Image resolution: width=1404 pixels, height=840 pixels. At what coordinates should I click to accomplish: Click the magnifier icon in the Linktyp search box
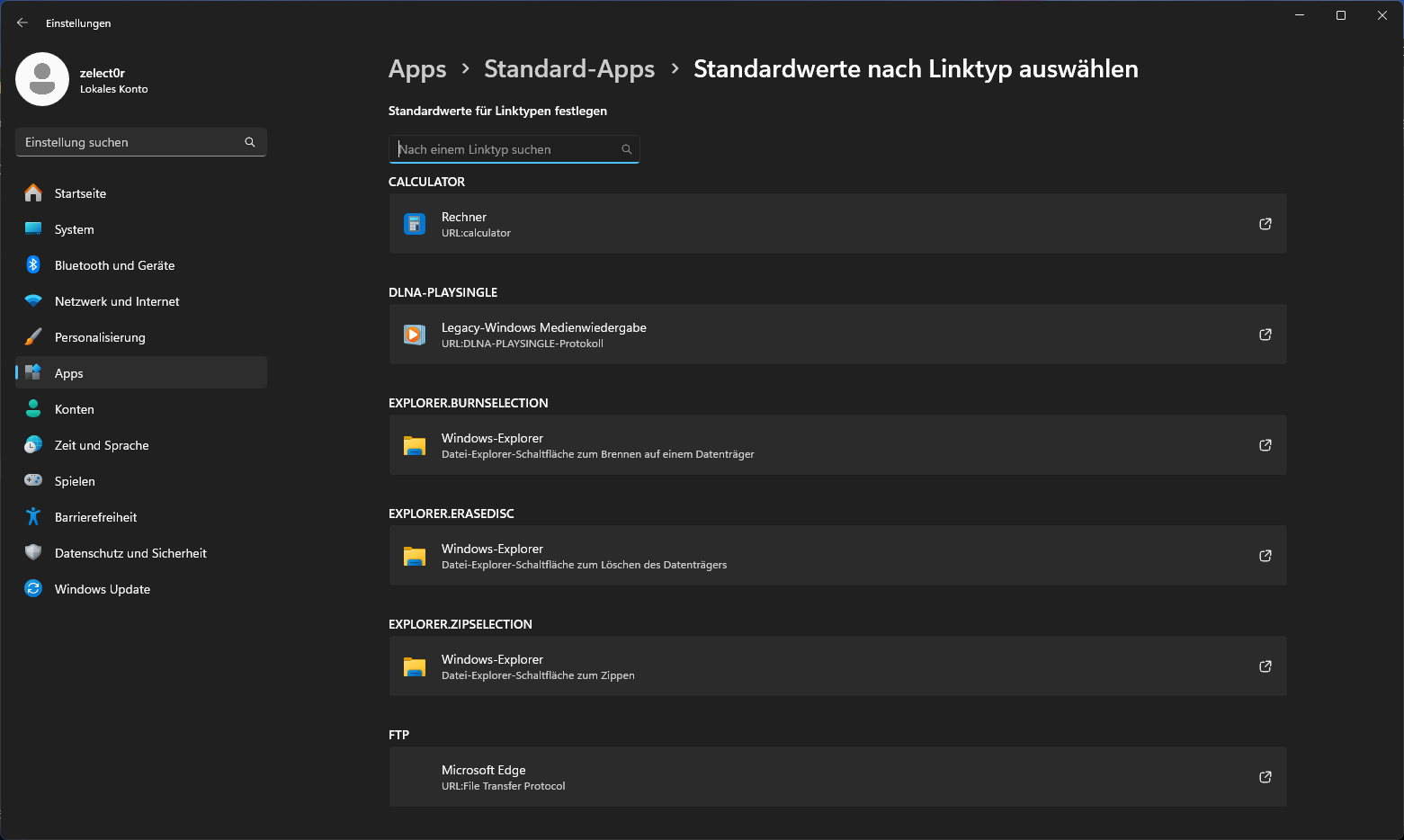click(627, 149)
